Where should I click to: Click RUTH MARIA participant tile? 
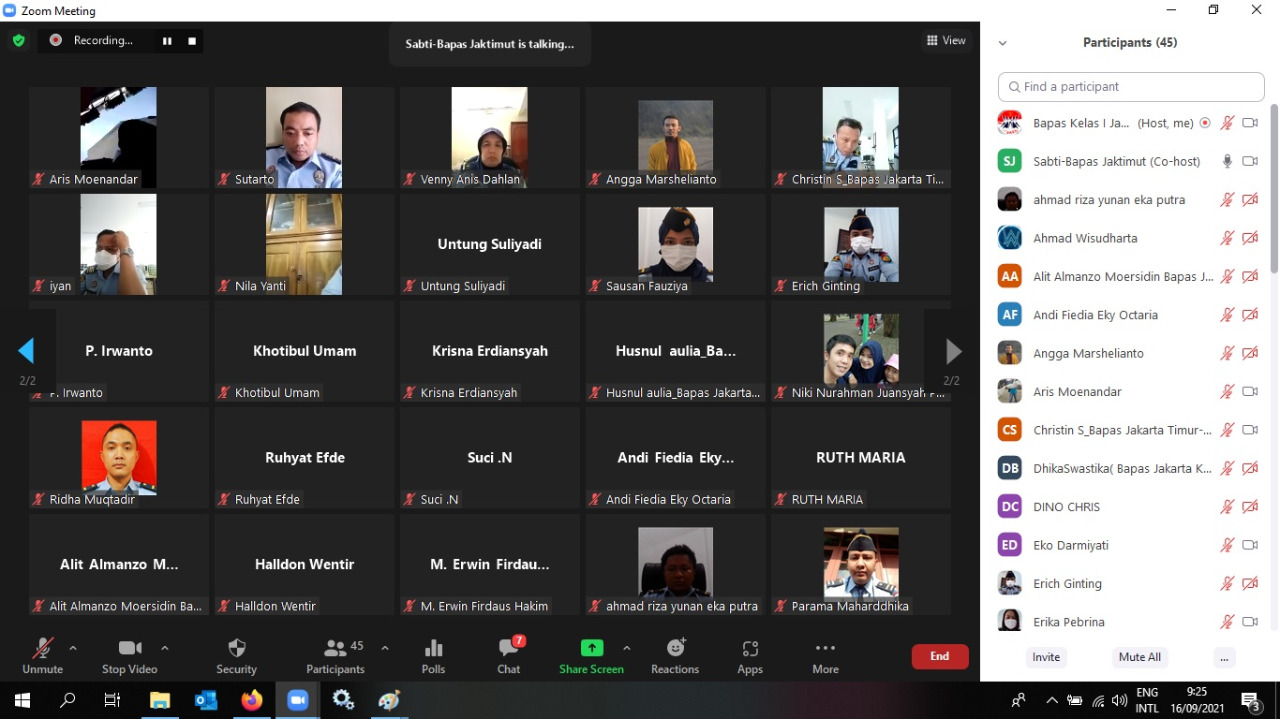click(x=860, y=457)
